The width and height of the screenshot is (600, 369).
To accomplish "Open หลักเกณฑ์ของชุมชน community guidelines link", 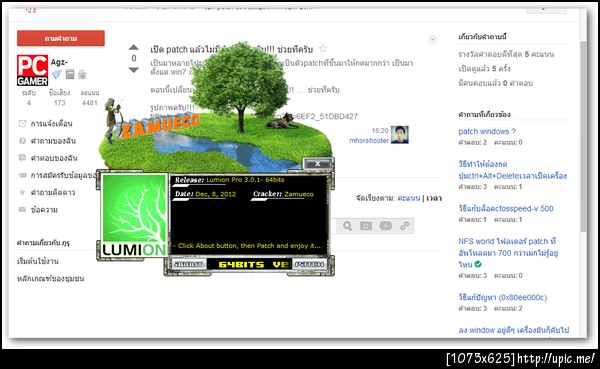I will pyautogui.click(x=51, y=278).
